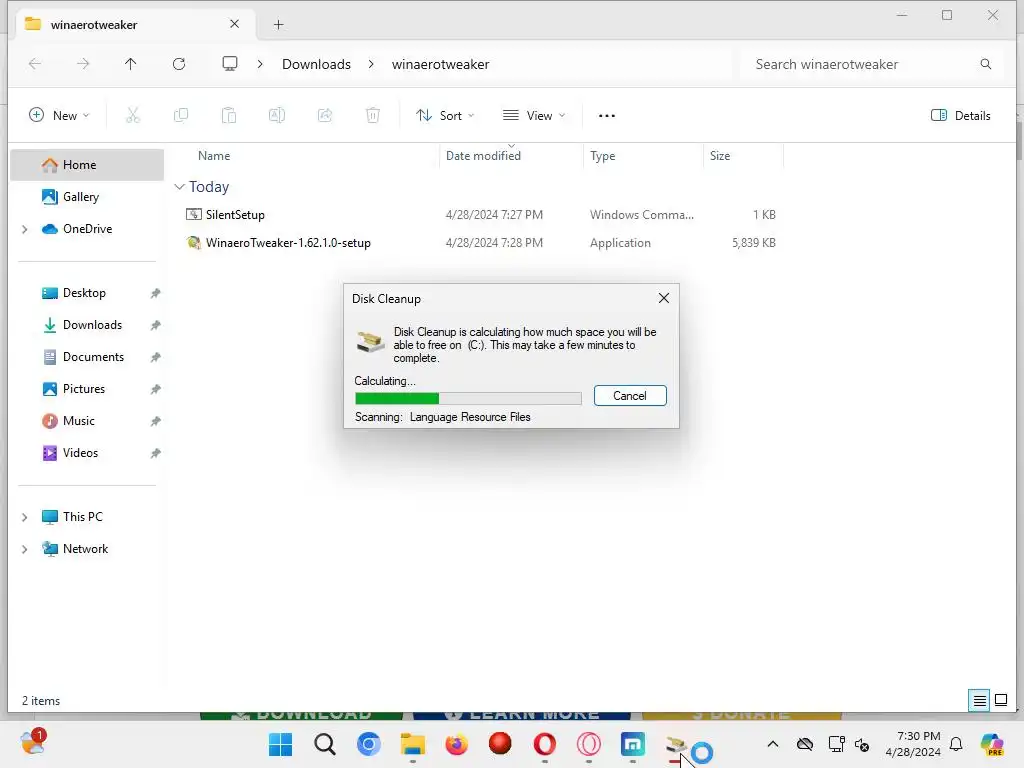The width and height of the screenshot is (1024, 768).
Task: Click the search magnifier in Explorer
Action: [x=986, y=64]
